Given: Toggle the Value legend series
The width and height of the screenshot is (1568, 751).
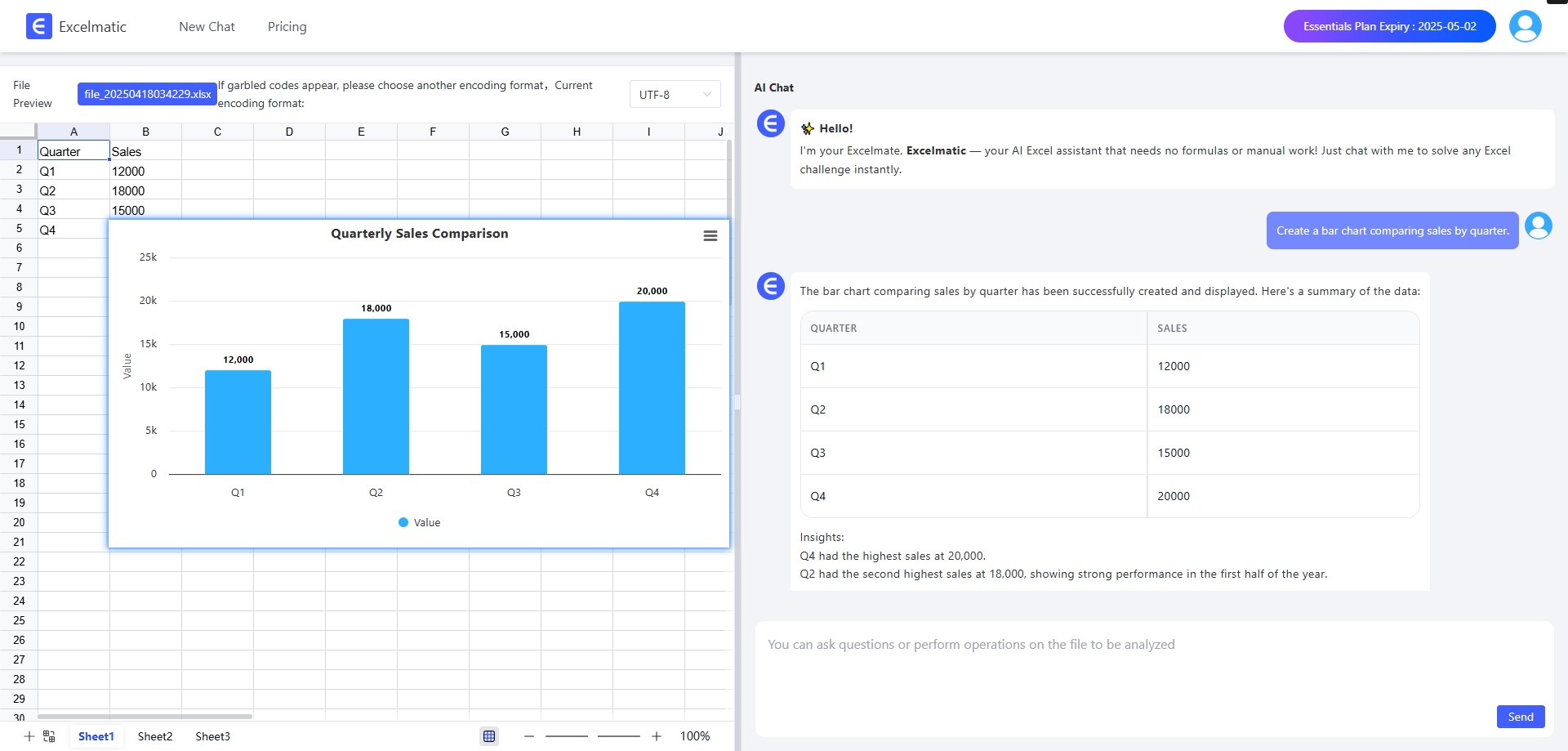Looking at the screenshot, I should point(419,523).
